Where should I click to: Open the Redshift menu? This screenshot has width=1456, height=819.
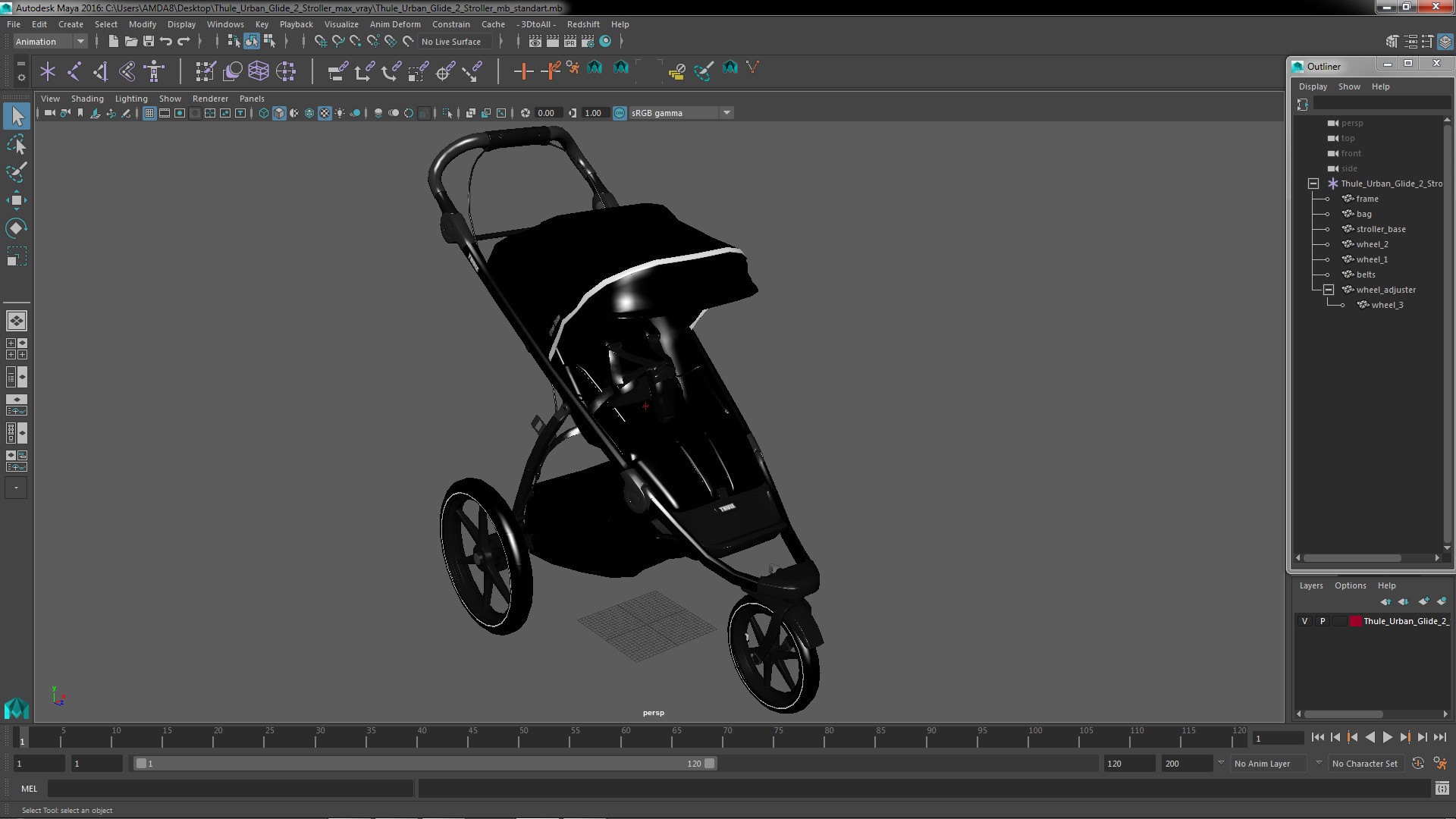click(x=582, y=24)
